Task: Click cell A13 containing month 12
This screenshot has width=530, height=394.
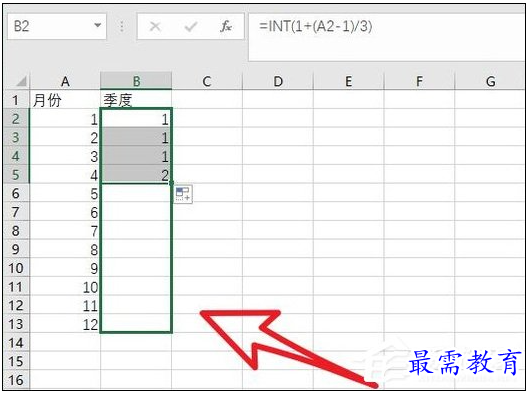Action: [x=65, y=324]
